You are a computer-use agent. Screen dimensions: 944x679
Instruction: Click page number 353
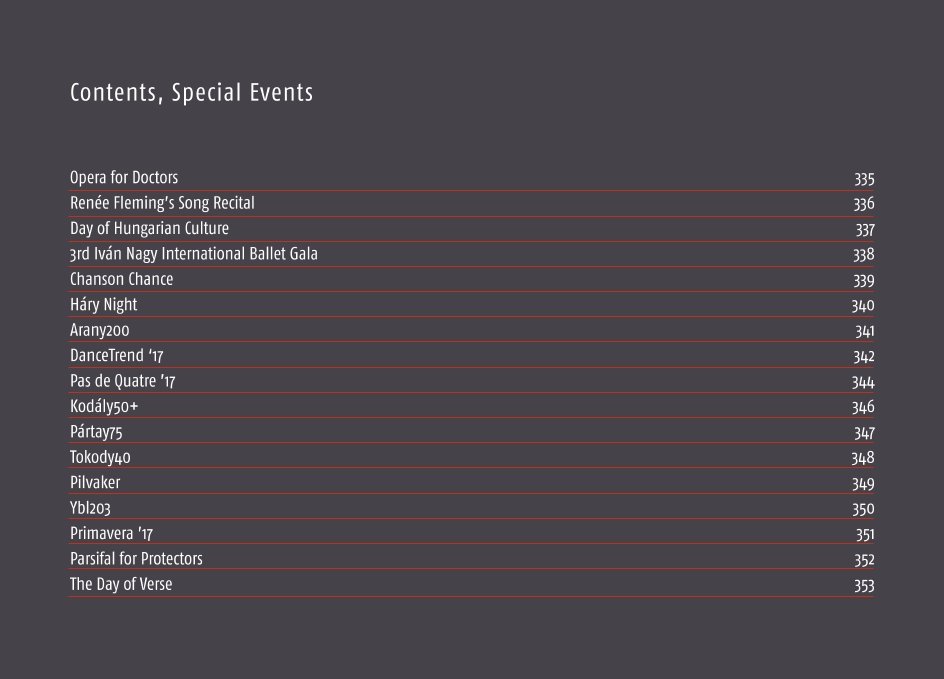pyautogui.click(x=864, y=586)
